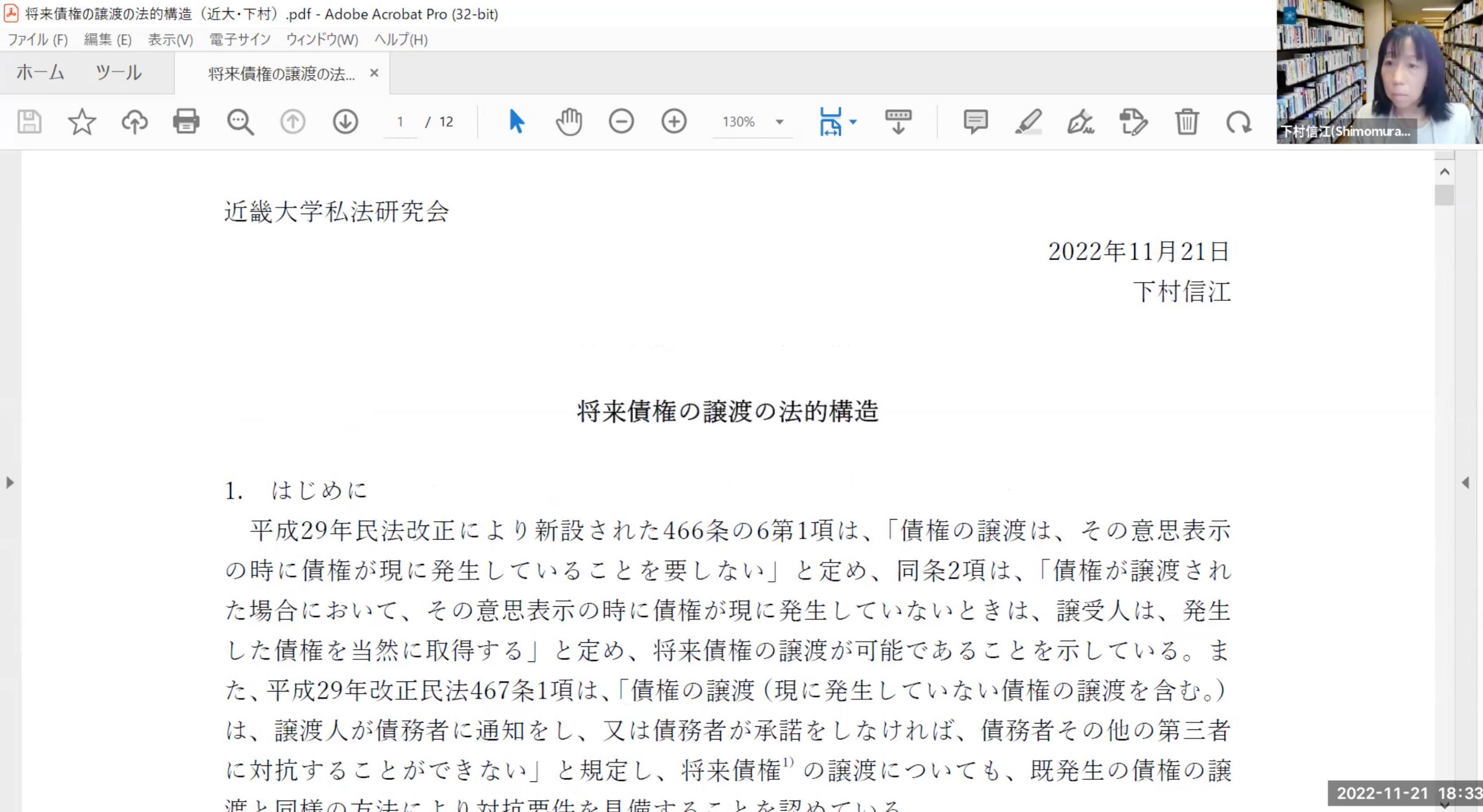The image size is (1483, 812).
Task: Select the Hand pan tool
Action: 569,122
